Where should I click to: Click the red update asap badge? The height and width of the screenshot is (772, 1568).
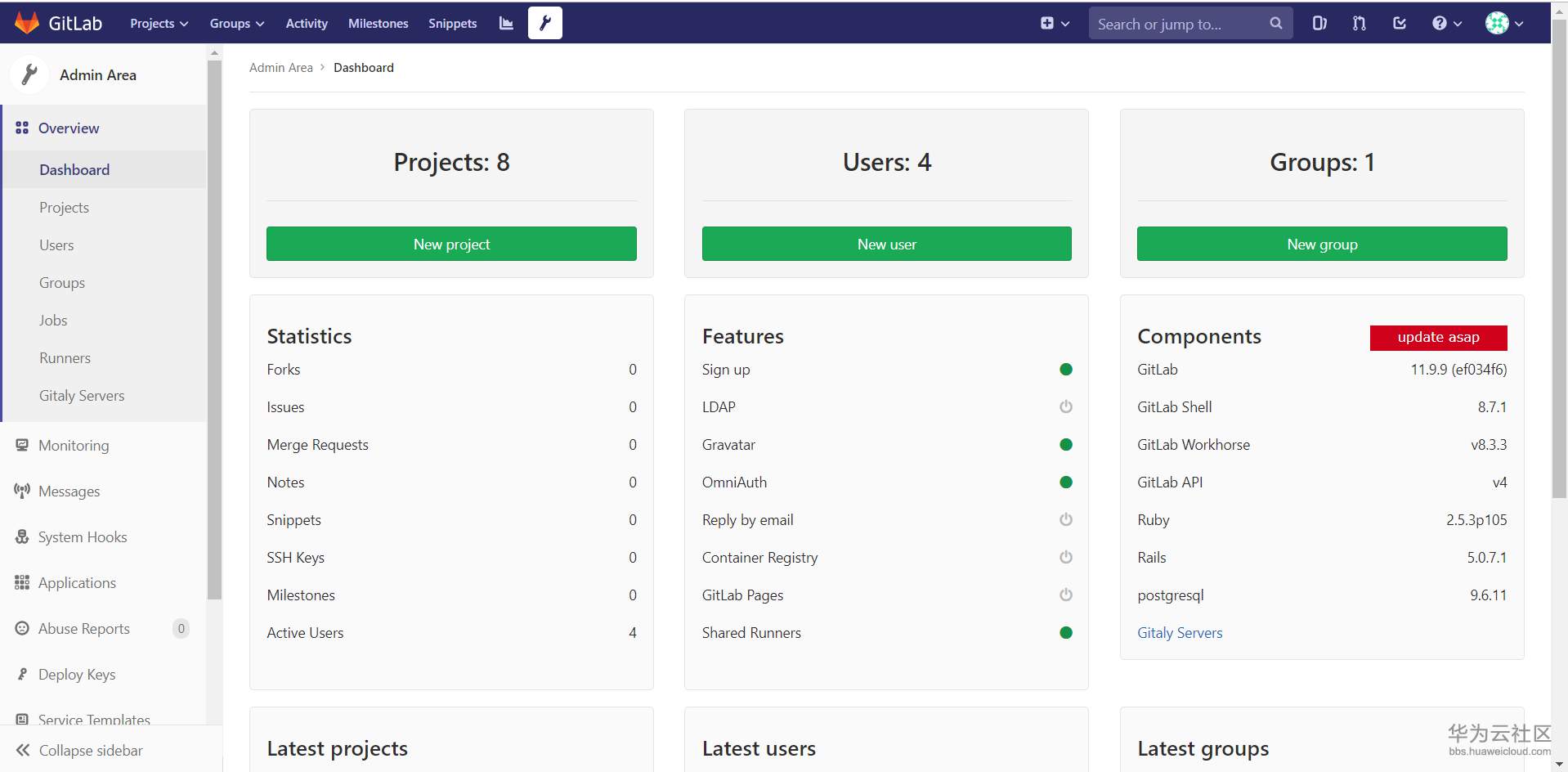(x=1438, y=337)
